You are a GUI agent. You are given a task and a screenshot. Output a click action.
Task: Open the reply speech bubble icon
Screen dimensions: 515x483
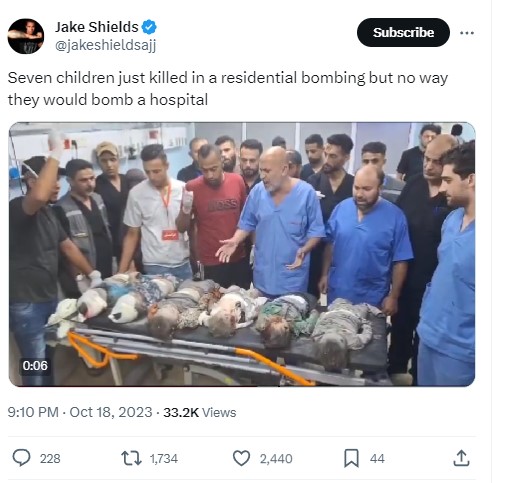click(21, 458)
